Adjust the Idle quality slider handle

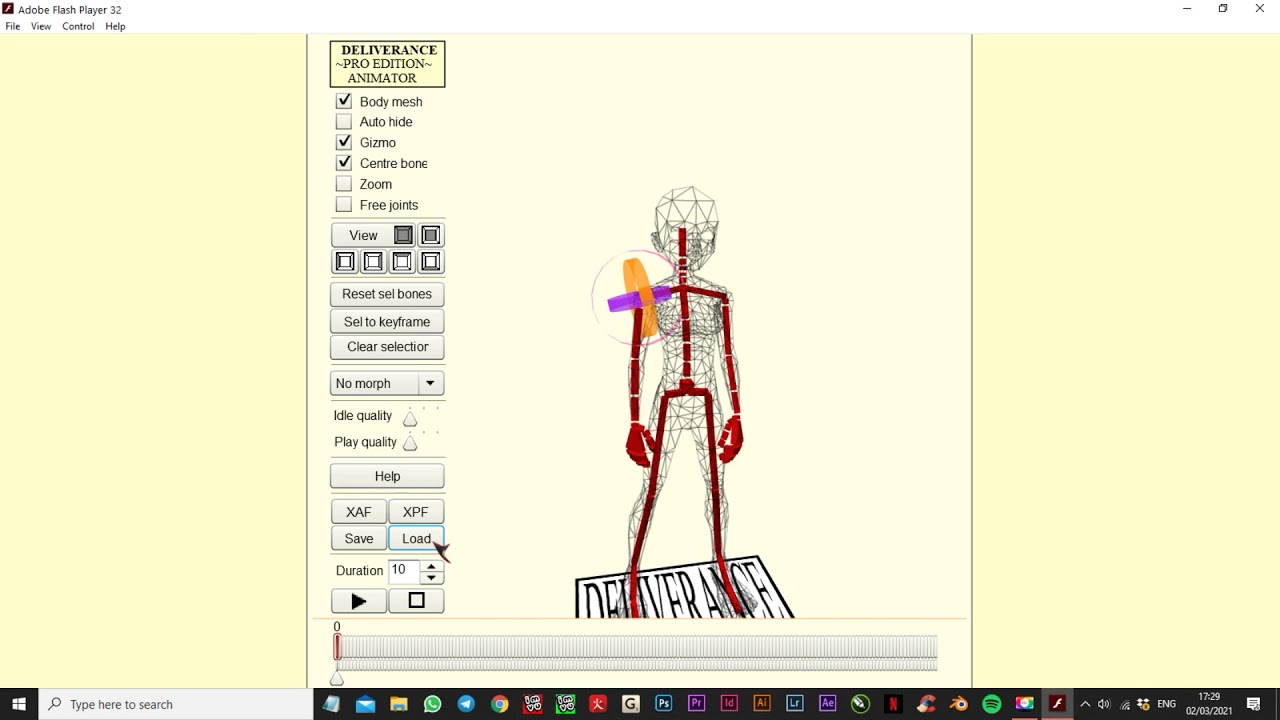click(x=410, y=418)
